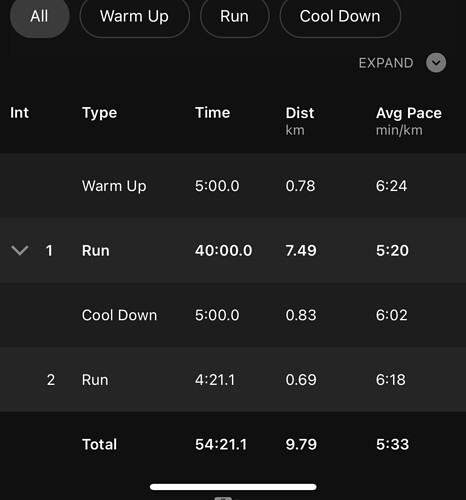Open the Warm Up row
466x500 pixels.
(x=233, y=186)
